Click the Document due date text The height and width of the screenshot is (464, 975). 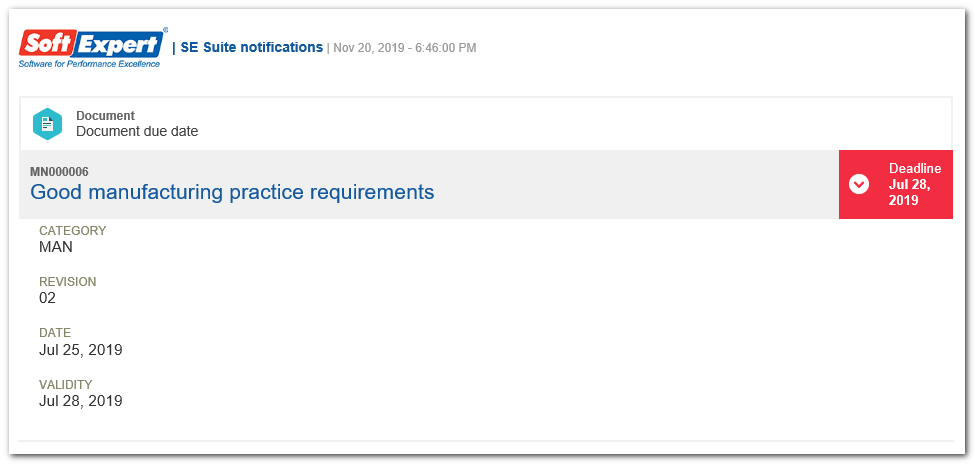[137, 132]
